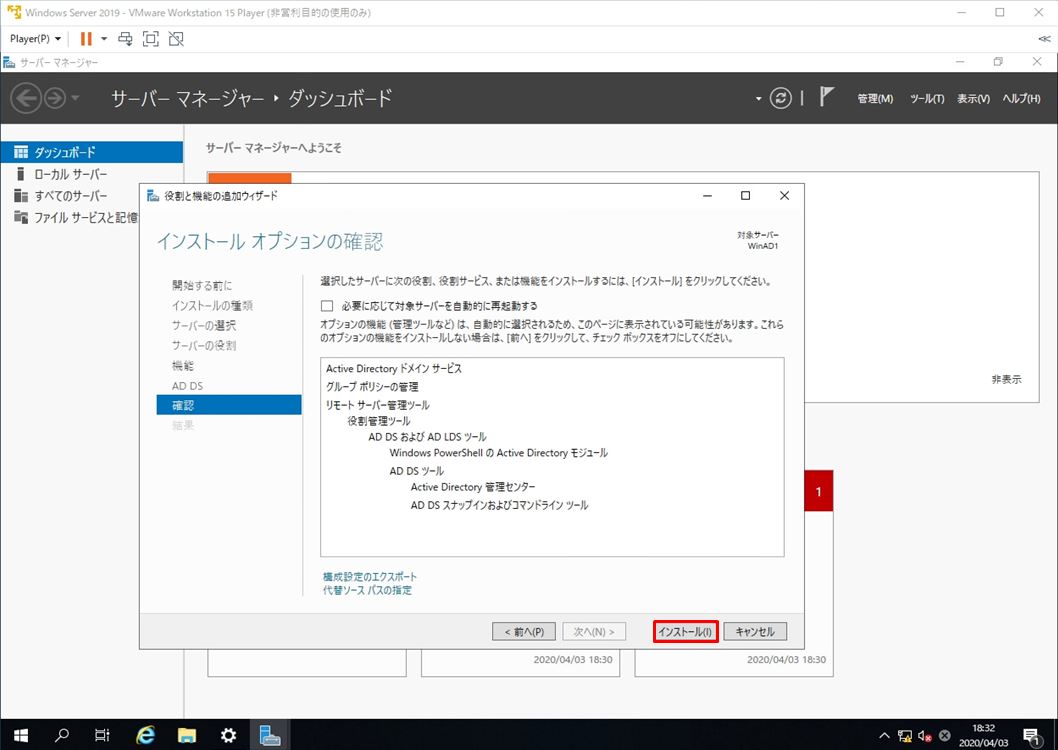Click Active Directory ドメイン サービス in the list
Viewport: 1058px width, 750px height.
(x=393, y=368)
